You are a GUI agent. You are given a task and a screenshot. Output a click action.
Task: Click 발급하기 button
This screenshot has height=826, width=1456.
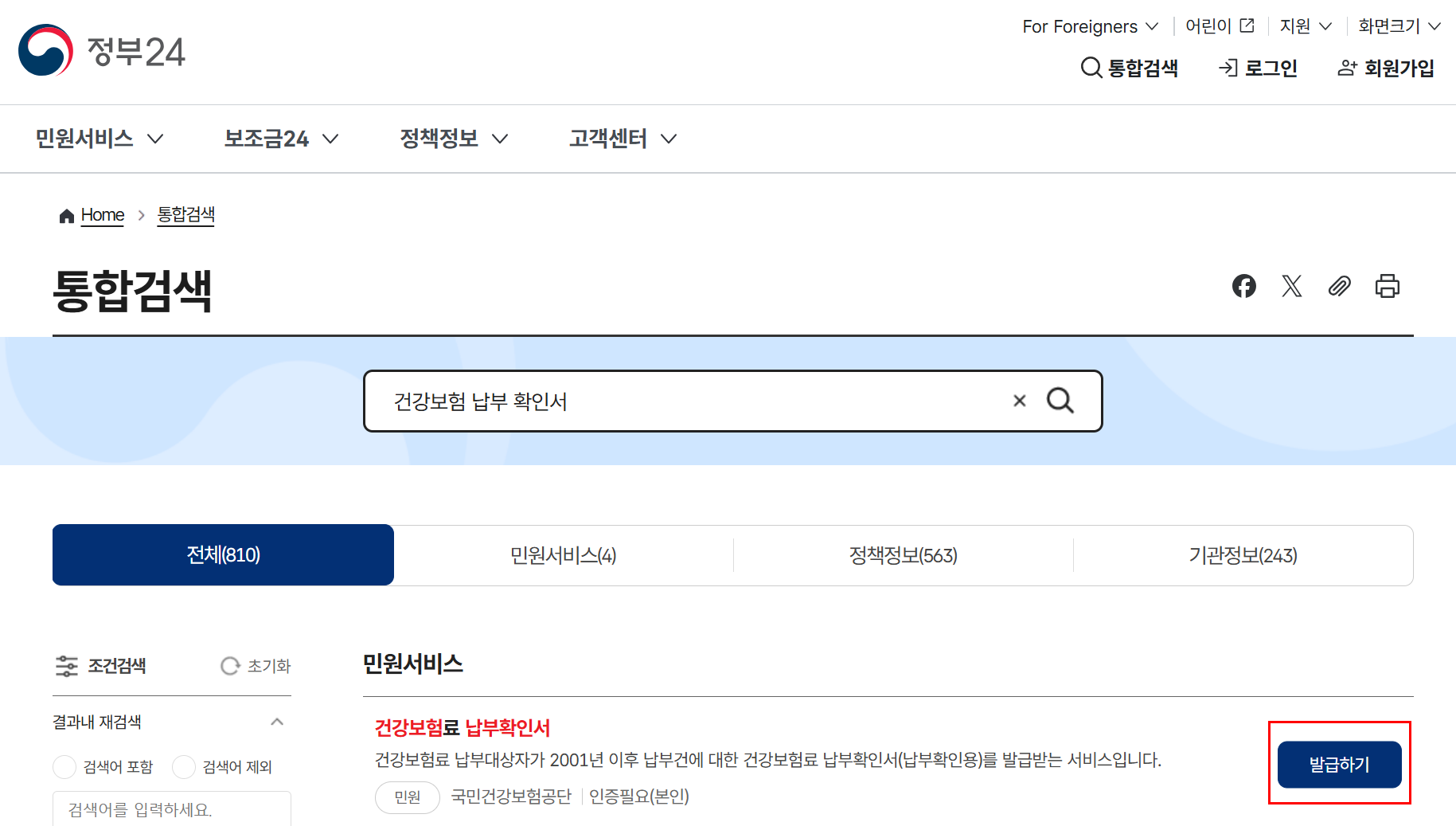(x=1339, y=764)
